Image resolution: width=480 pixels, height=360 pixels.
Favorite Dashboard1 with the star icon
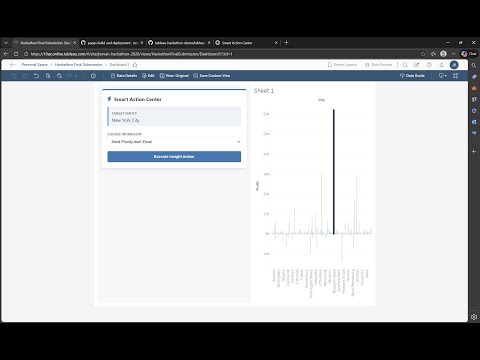coord(135,65)
